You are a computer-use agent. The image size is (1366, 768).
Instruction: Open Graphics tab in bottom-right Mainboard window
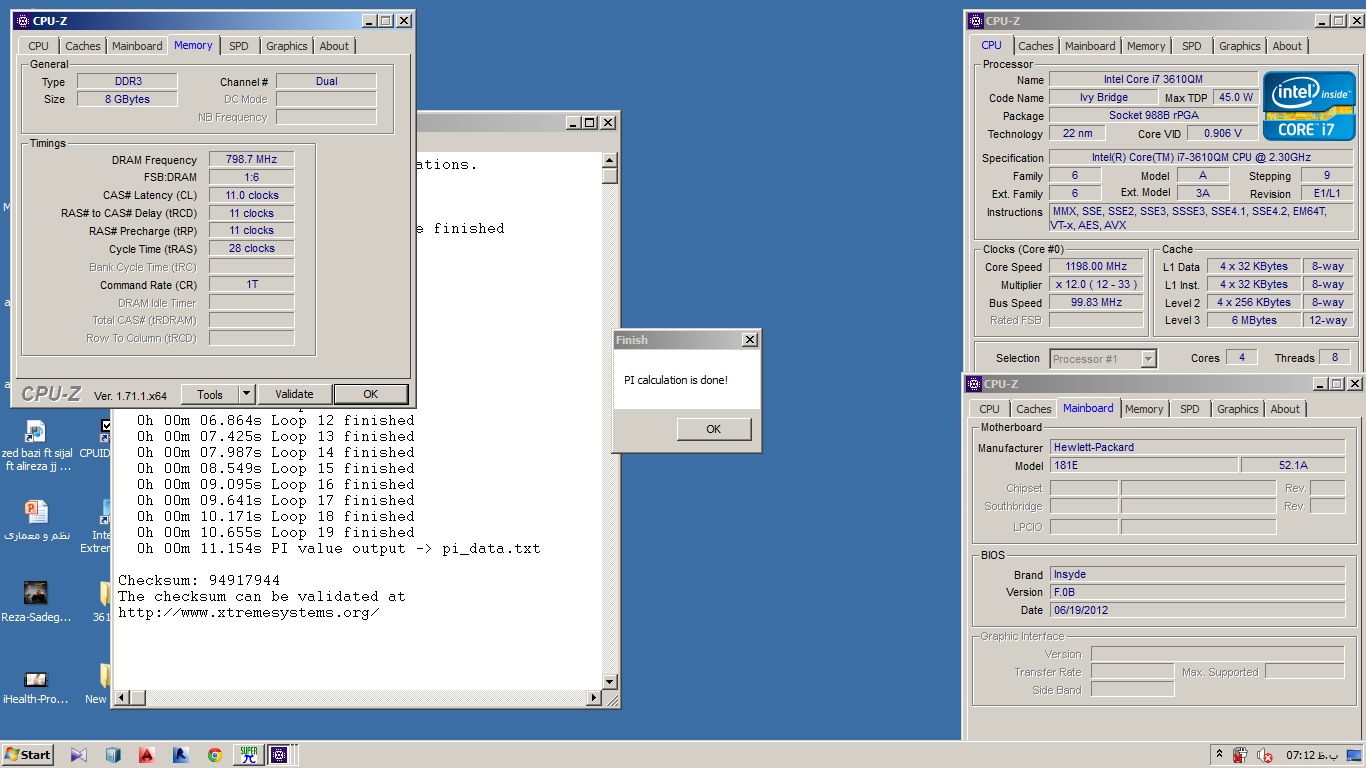(x=1237, y=409)
